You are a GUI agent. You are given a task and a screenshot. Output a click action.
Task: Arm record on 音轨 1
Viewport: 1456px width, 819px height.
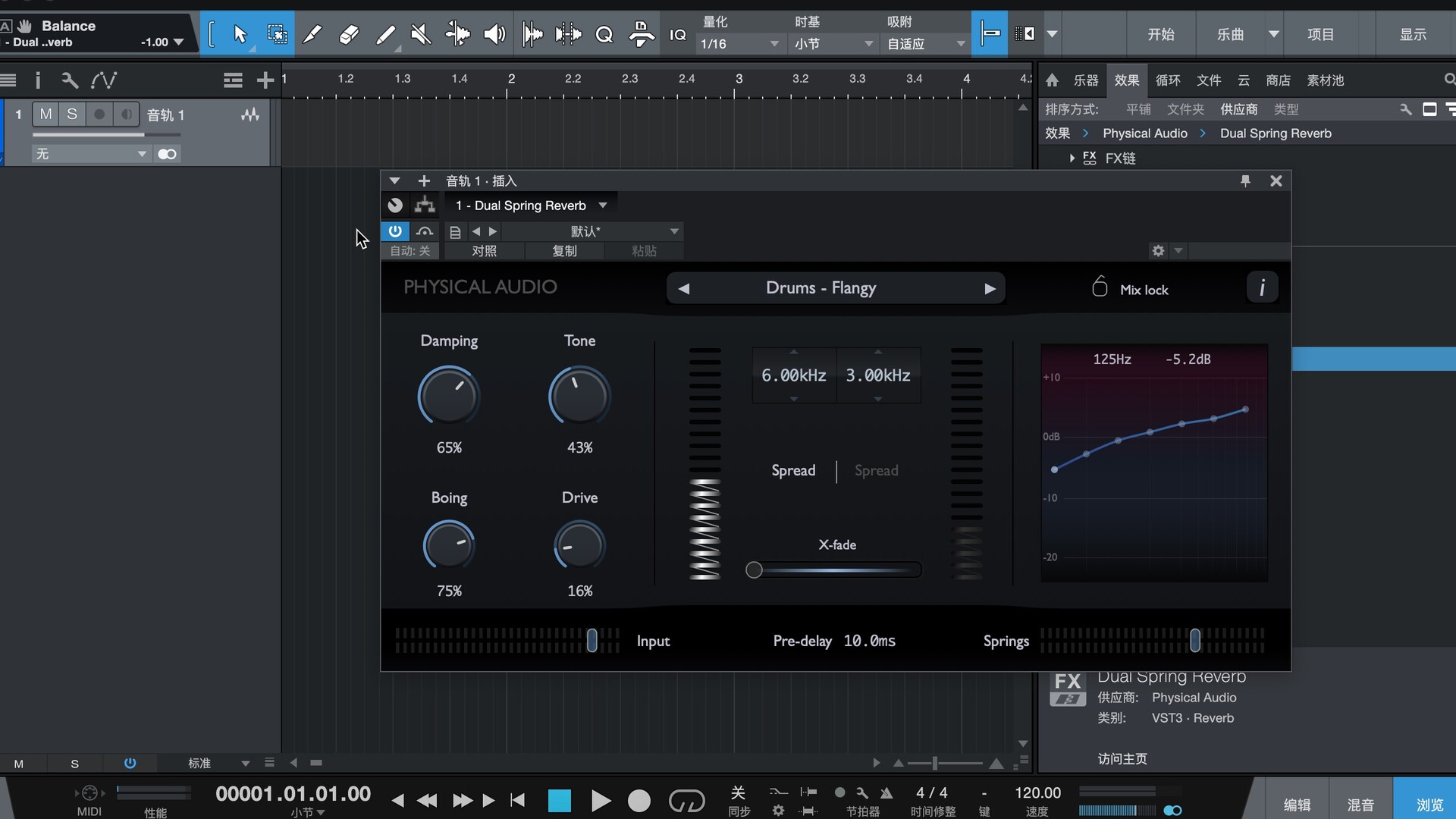pyautogui.click(x=99, y=115)
